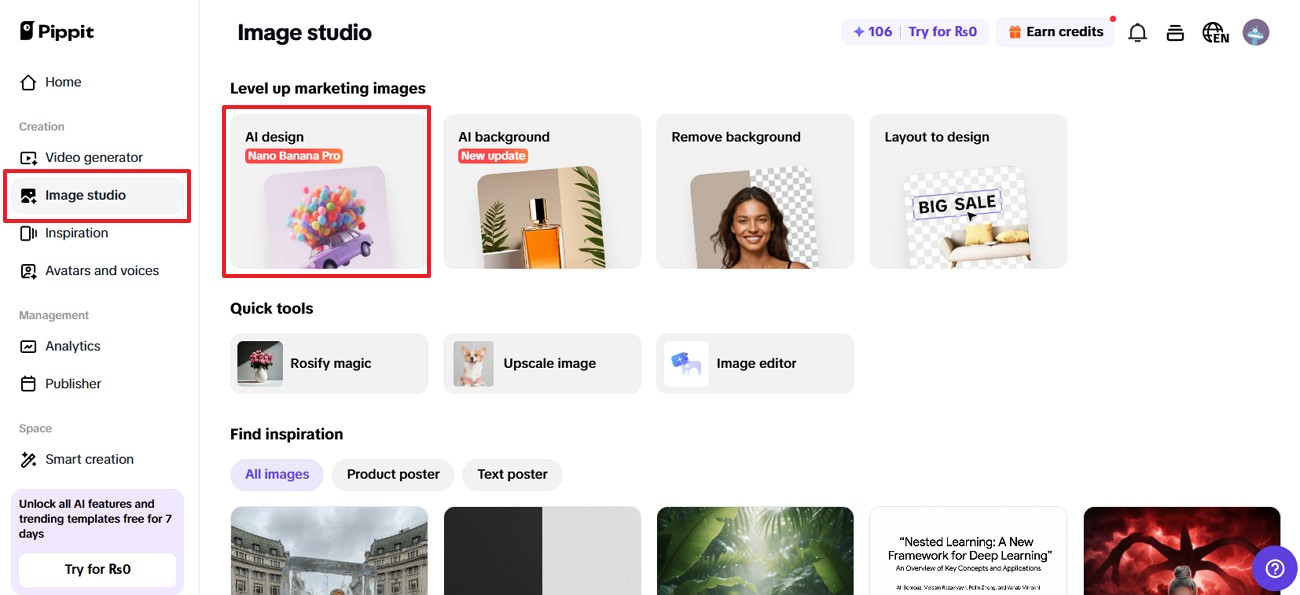Image resolution: width=1300 pixels, height=595 pixels.
Task: Open the EN language selector
Action: coord(1214,32)
